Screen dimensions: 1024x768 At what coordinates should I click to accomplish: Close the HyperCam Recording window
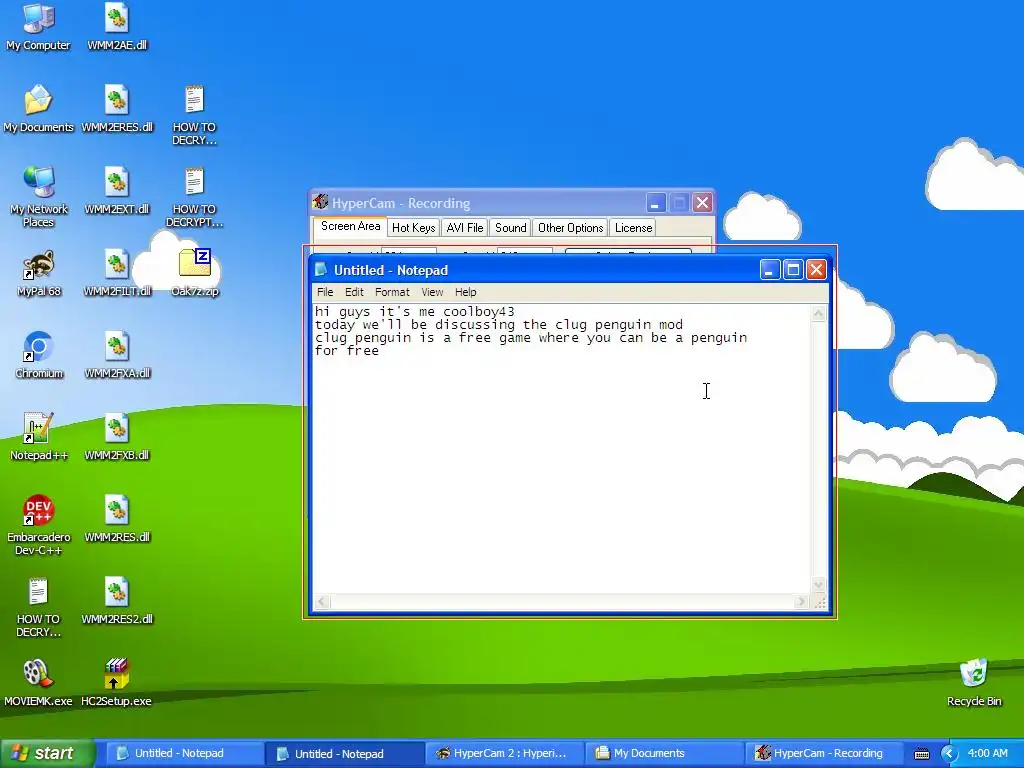(702, 203)
